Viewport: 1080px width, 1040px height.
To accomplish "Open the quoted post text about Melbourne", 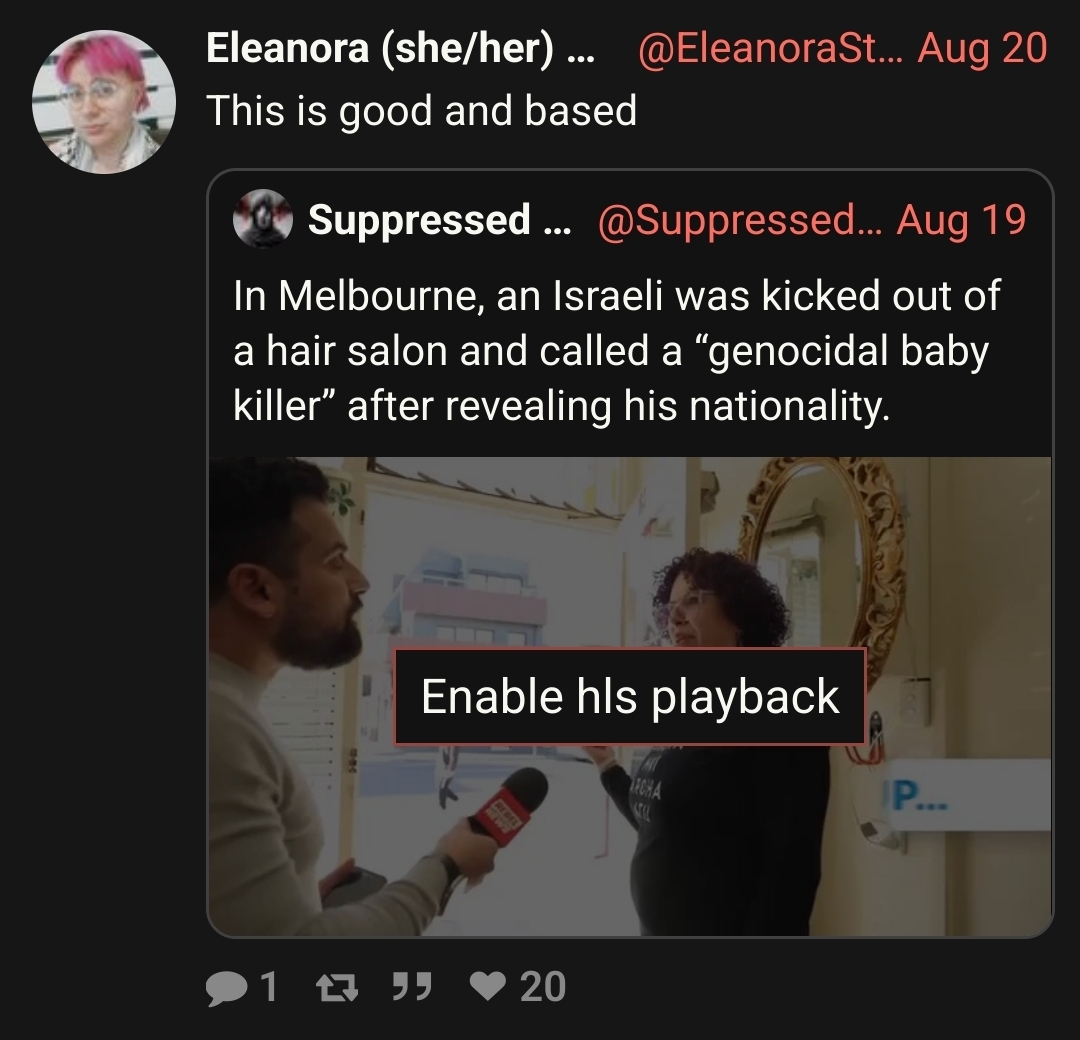I will [616, 351].
